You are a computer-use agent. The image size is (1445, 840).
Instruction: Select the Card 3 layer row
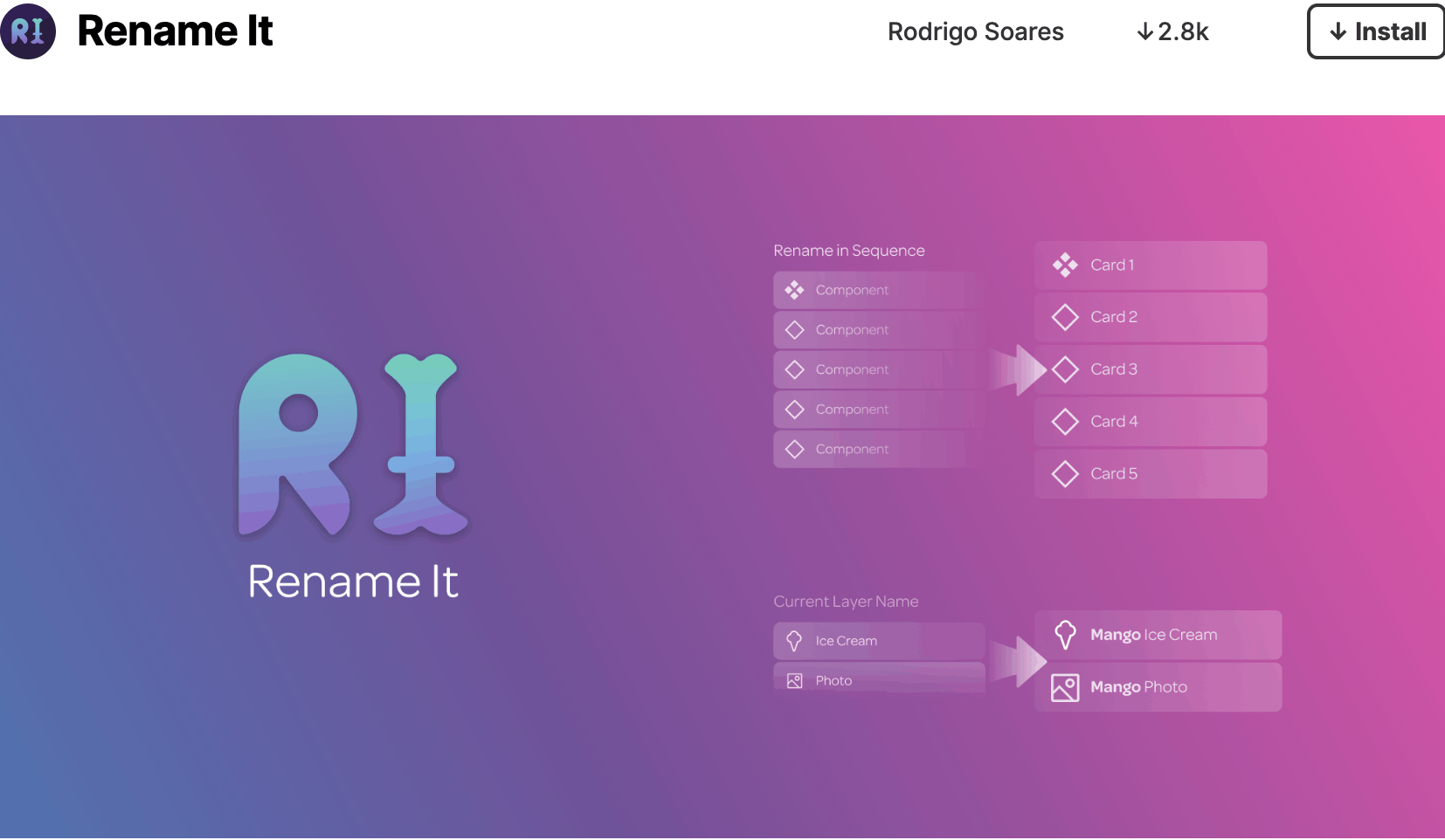click(x=1151, y=369)
